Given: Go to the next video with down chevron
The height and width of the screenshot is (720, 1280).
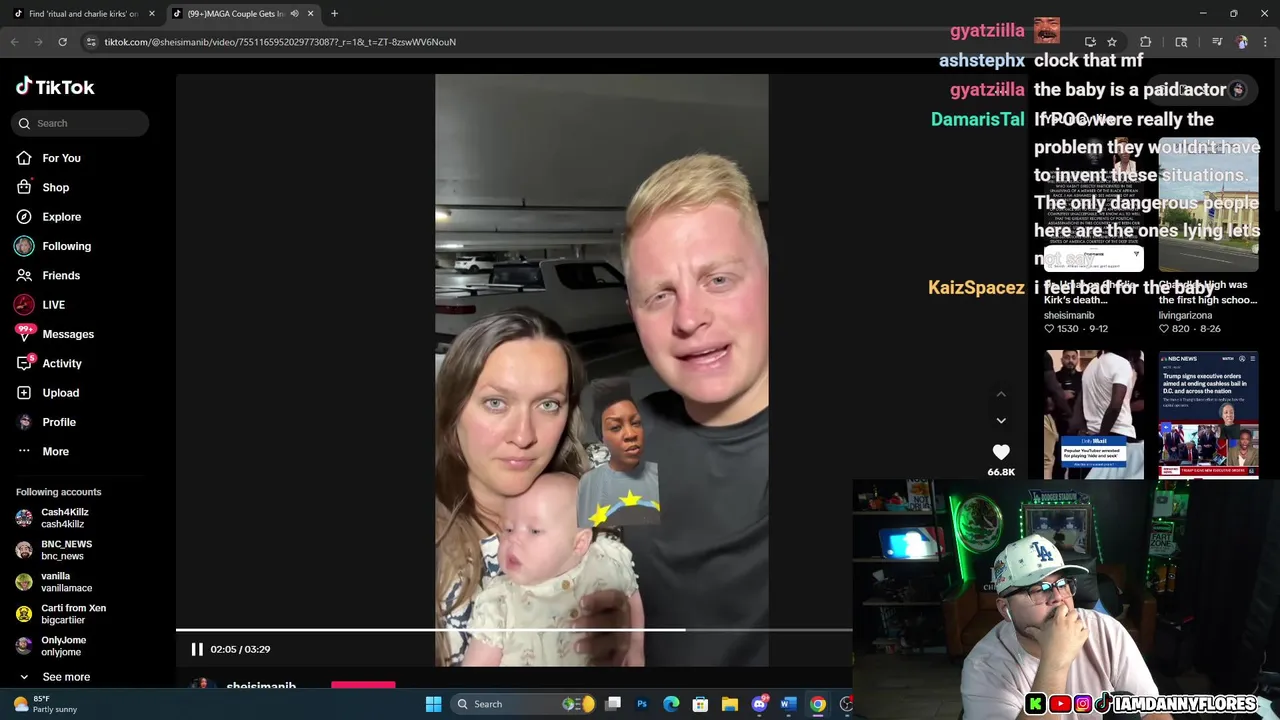Looking at the screenshot, I should click(x=1001, y=421).
